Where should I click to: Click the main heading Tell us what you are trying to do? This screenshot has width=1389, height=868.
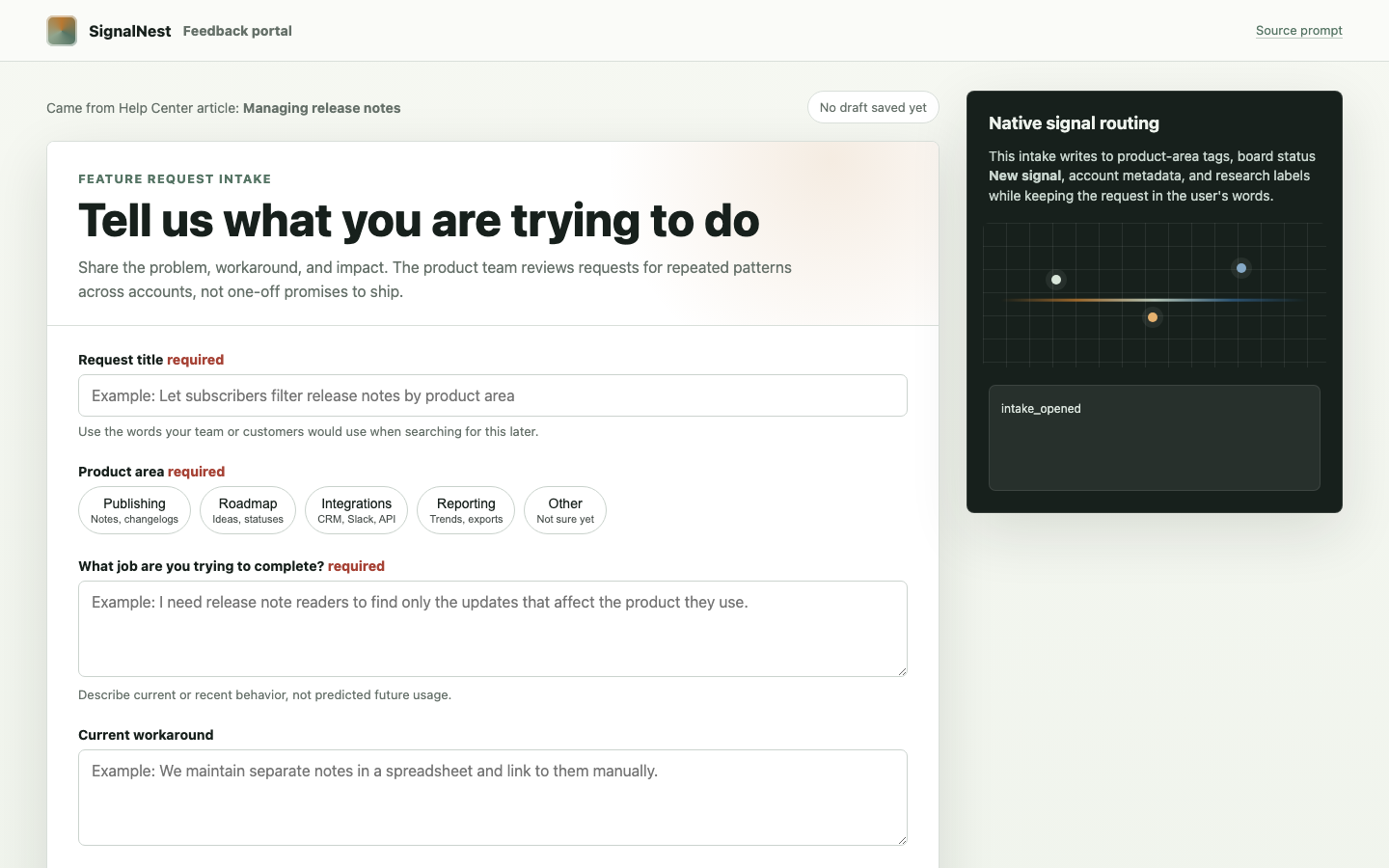coord(419,221)
